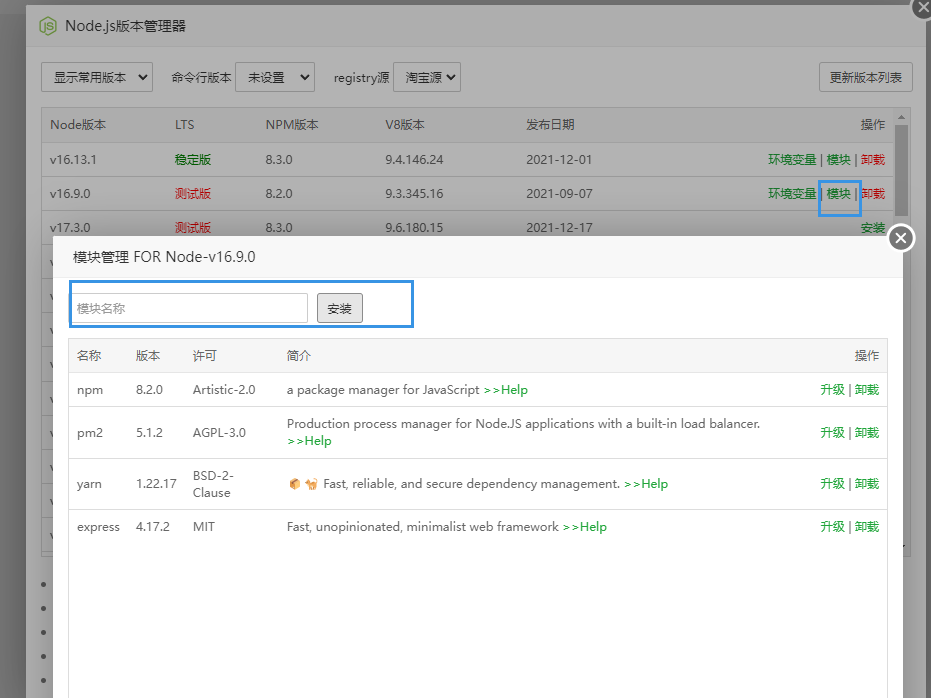Viewport: 931px width, 698px height.
Task: Click the 简介 column header
Action: pyautogui.click(x=299, y=356)
